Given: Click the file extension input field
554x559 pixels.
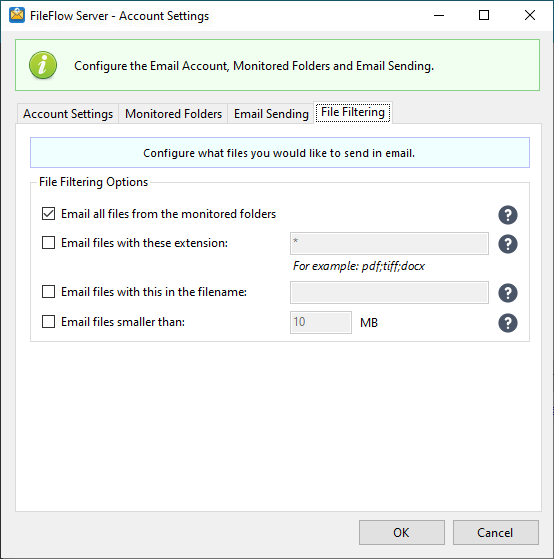Looking at the screenshot, I should pos(389,243).
